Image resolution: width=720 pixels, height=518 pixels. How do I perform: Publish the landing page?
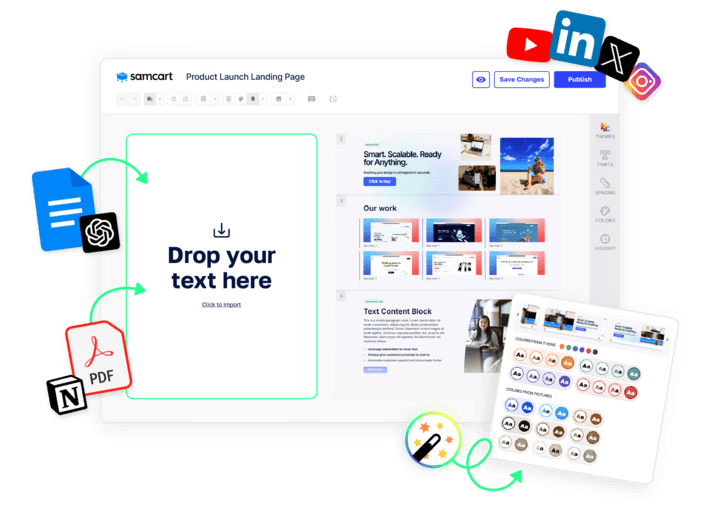[579, 79]
